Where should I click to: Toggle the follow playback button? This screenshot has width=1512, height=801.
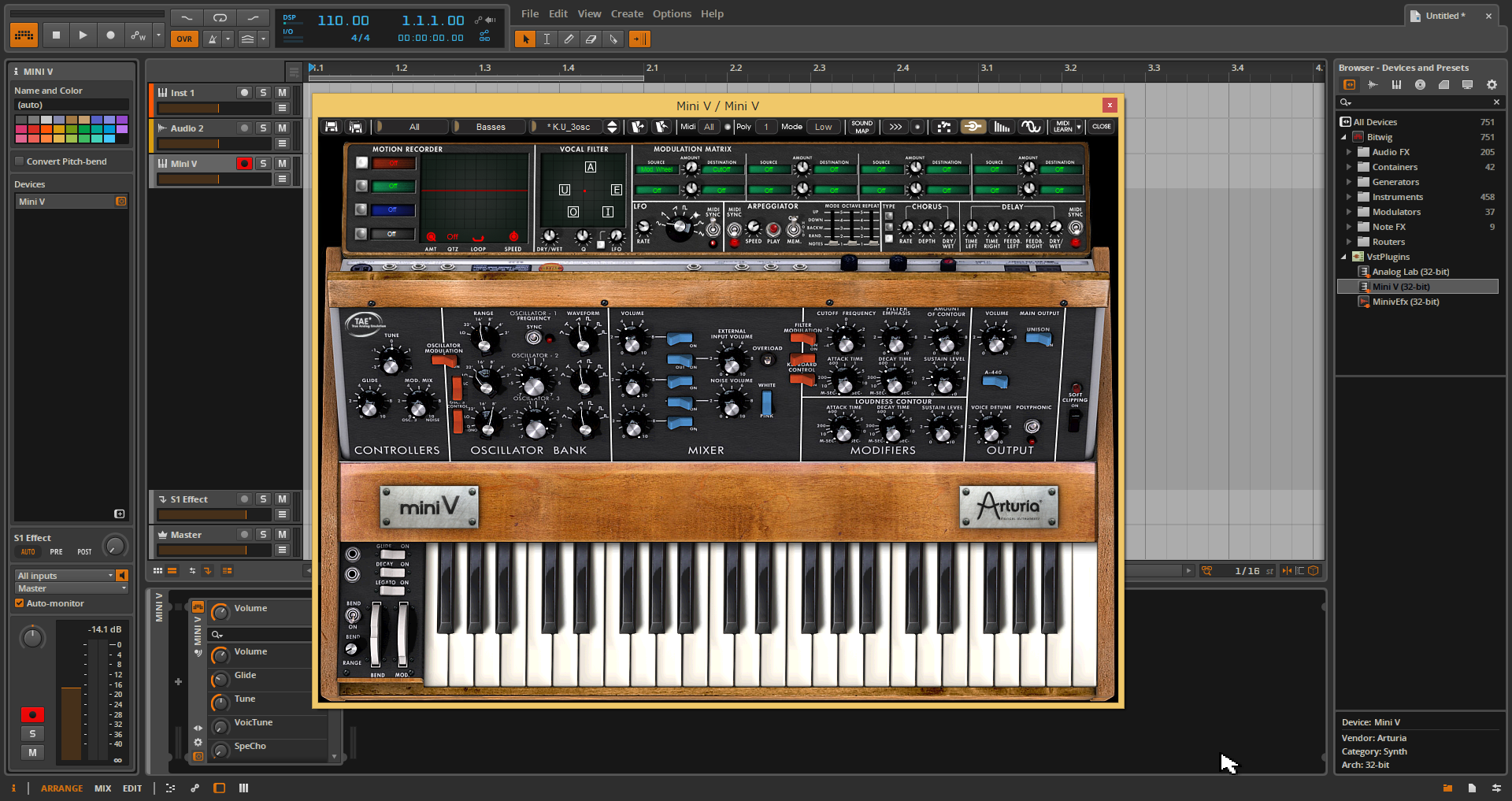coord(639,39)
